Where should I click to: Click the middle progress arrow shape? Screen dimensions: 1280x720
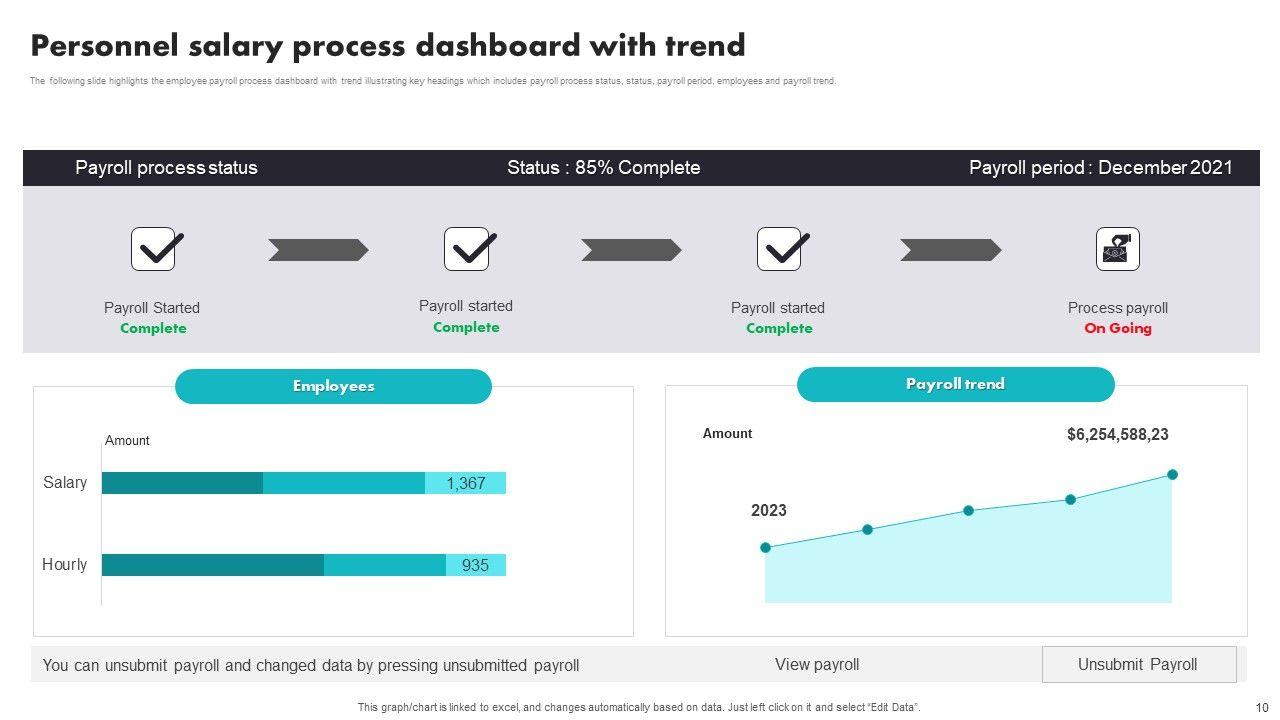[x=631, y=250]
